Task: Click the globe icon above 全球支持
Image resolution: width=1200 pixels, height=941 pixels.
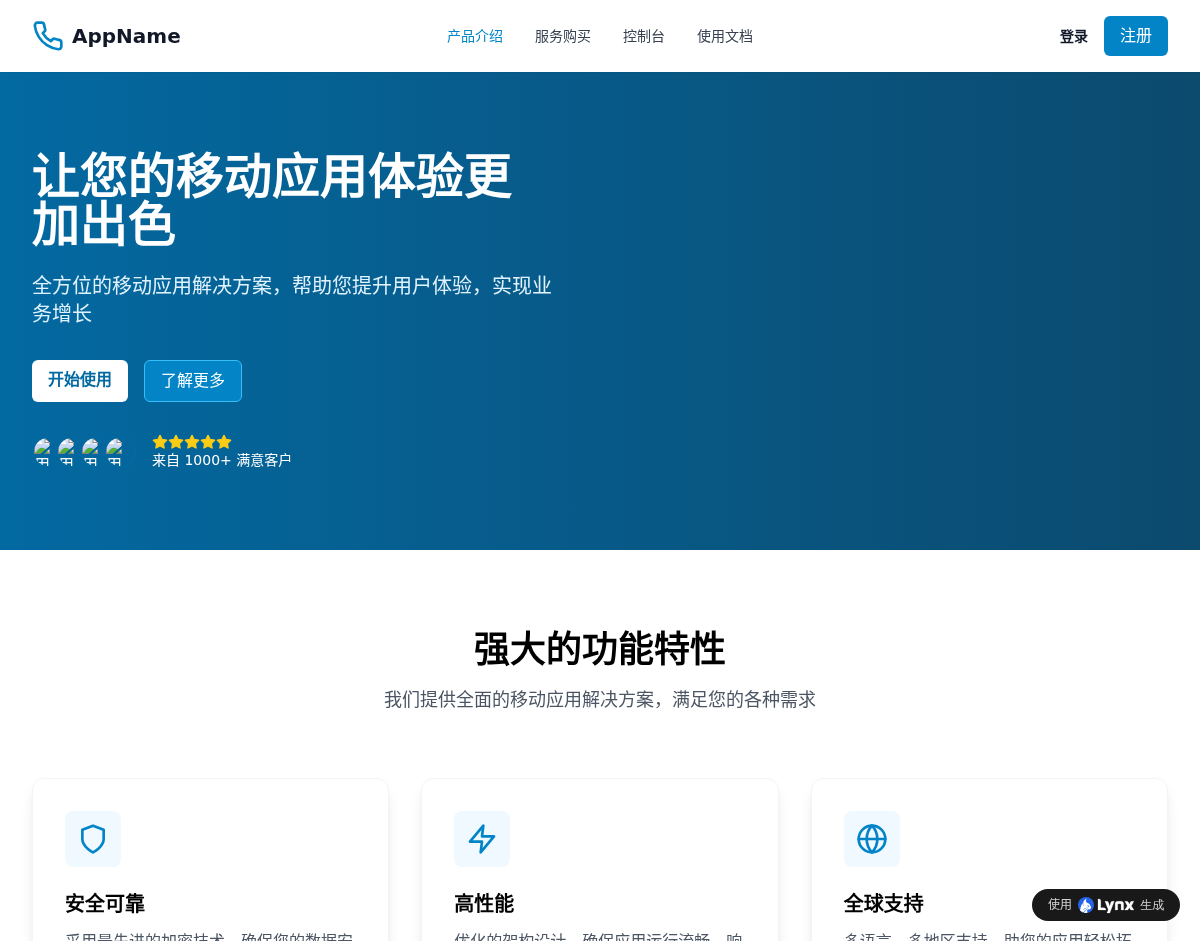Action: click(872, 839)
